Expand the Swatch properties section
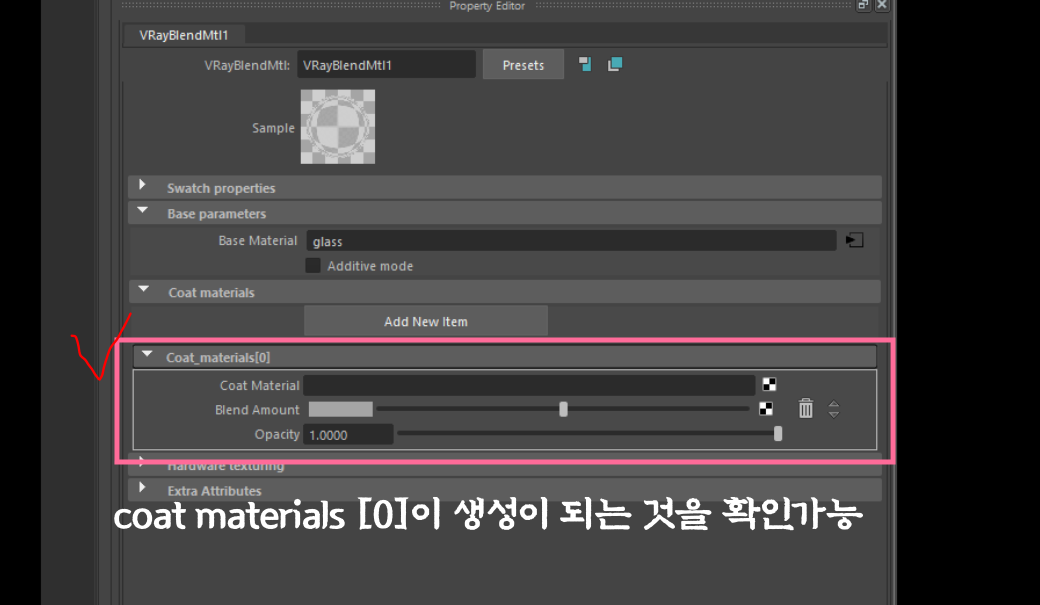 point(142,185)
